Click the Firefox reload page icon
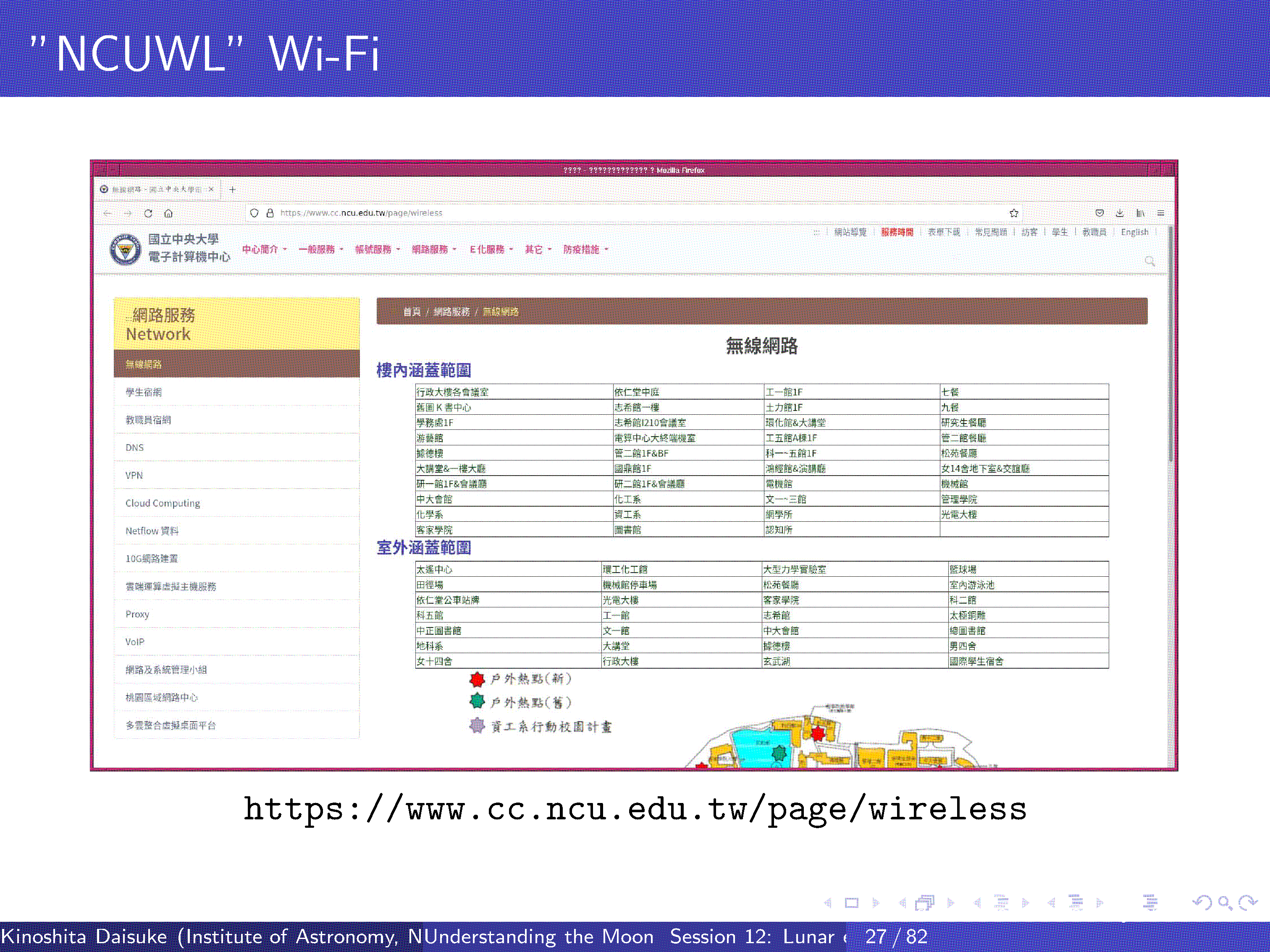Screen dimensions: 1270x952 point(148,213)
